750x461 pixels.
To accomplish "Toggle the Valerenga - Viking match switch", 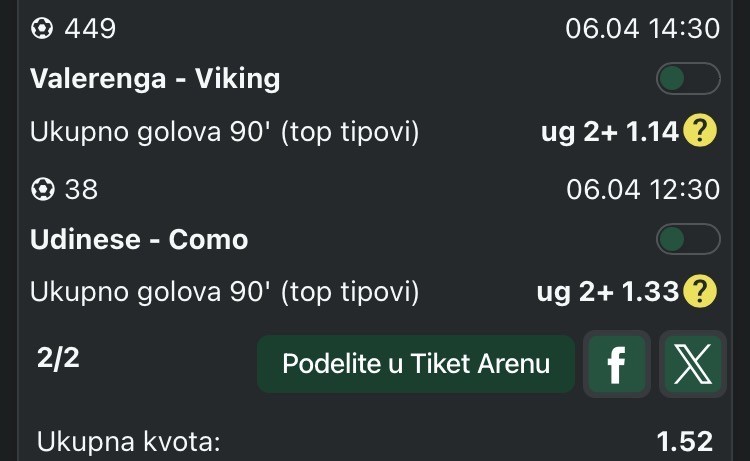I will point(688,79).
